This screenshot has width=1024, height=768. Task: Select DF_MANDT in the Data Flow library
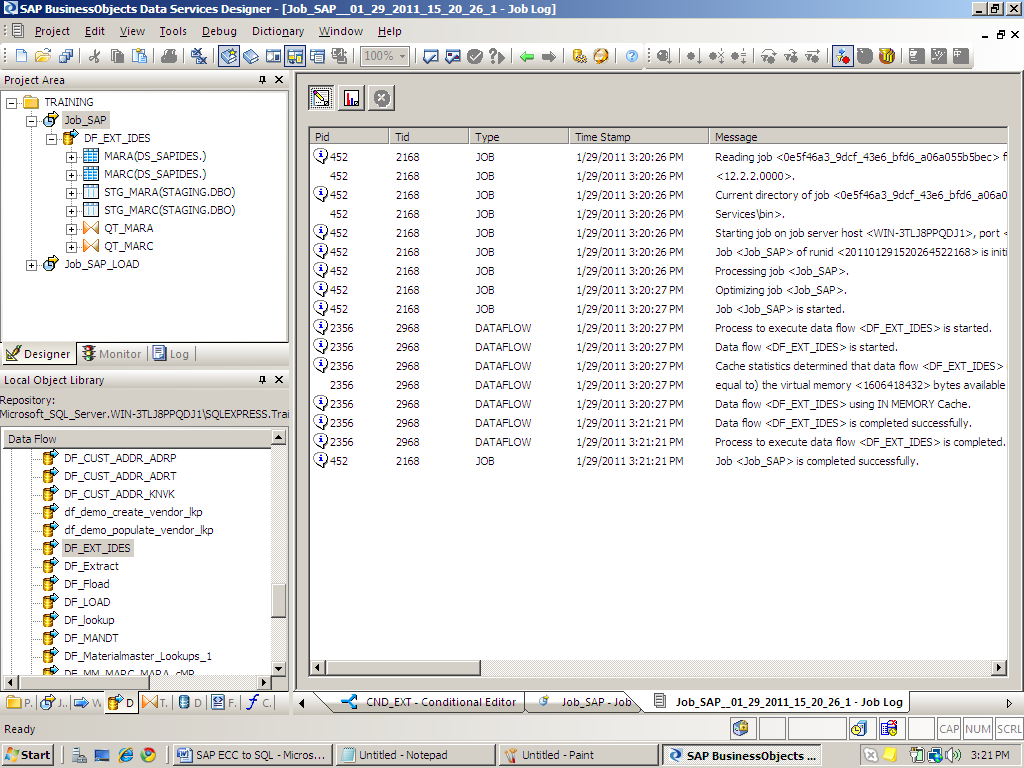[x=91, y=638]
